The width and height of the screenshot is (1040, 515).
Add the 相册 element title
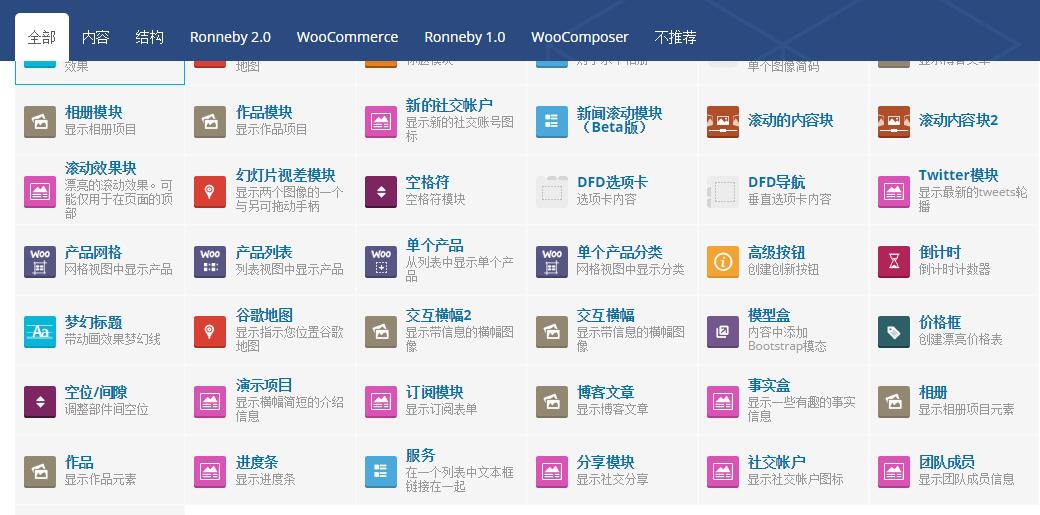(933, 392)
